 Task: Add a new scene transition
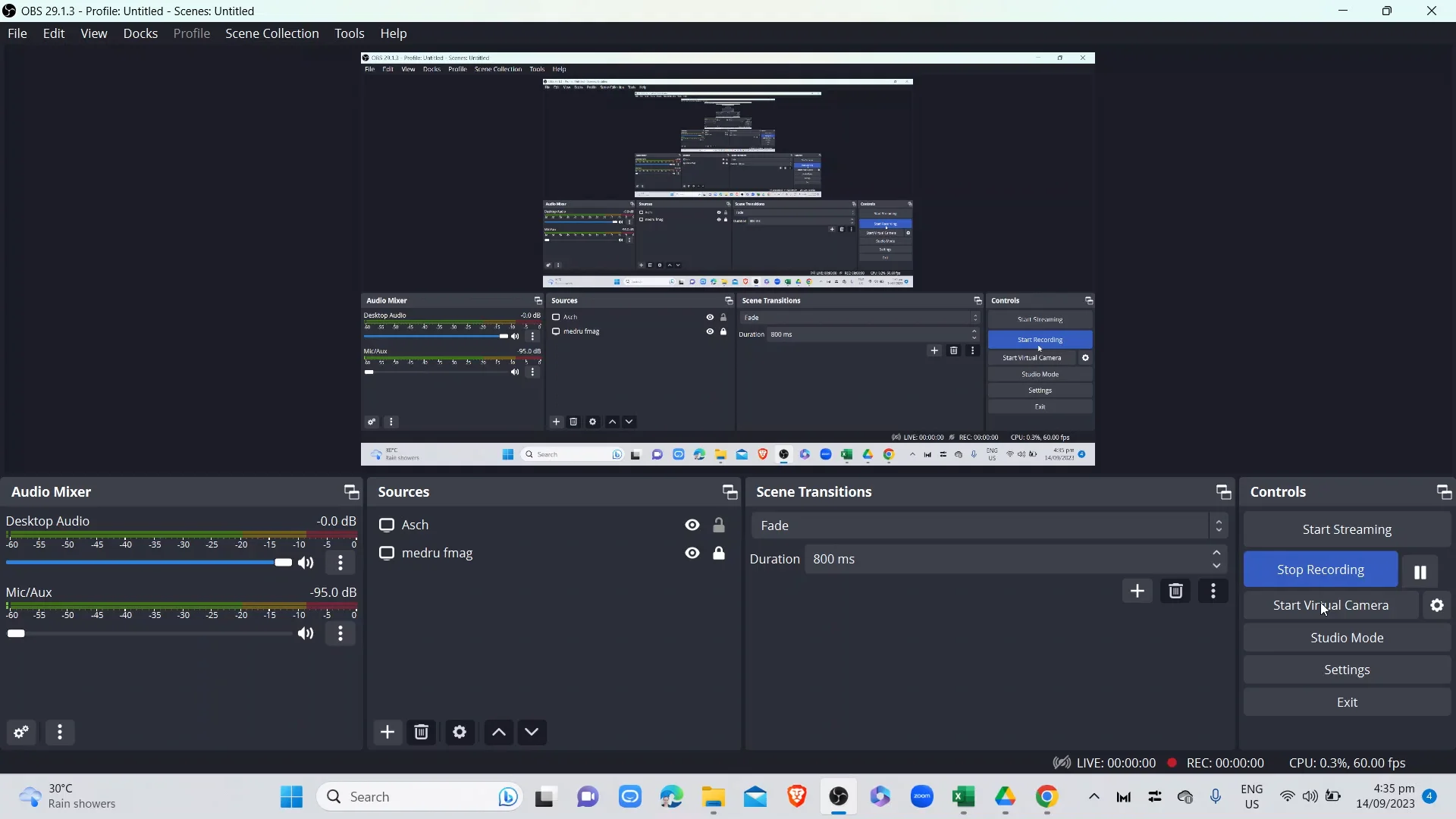click(1137, 591)
